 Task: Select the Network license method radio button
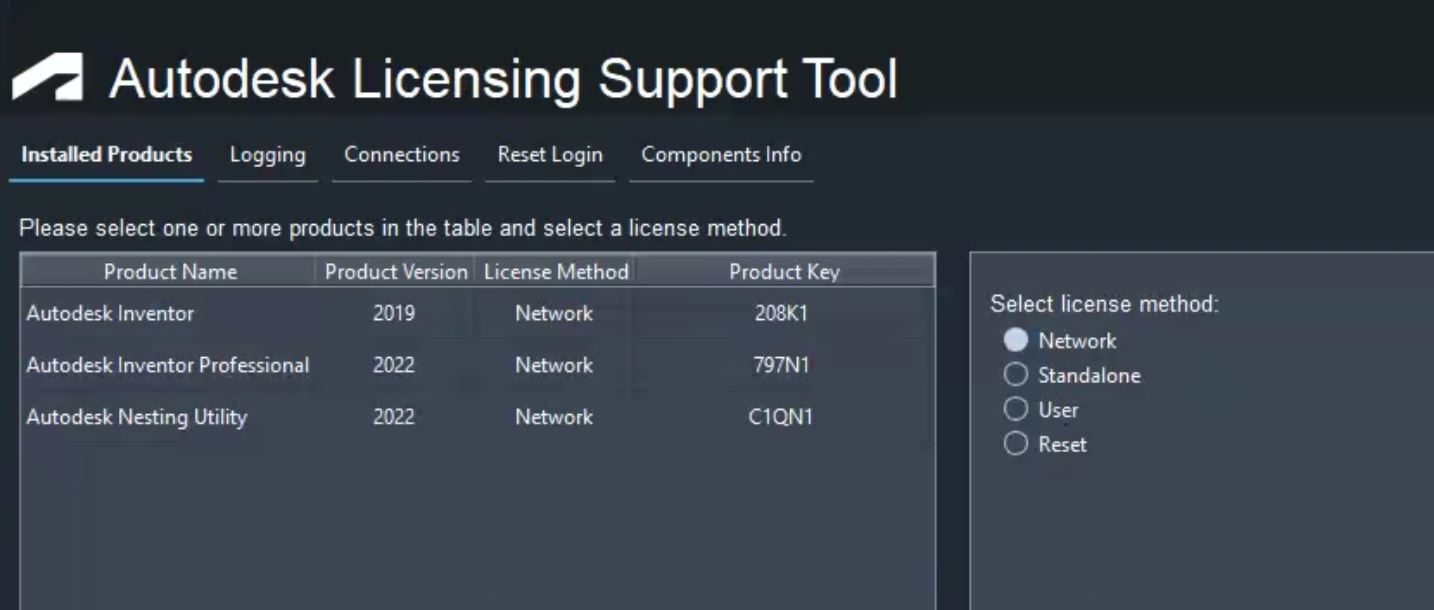pos(1016,340)
